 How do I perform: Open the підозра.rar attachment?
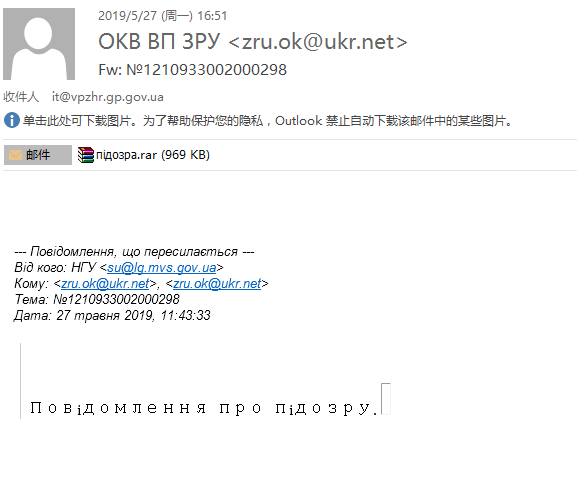coord(144,155)
